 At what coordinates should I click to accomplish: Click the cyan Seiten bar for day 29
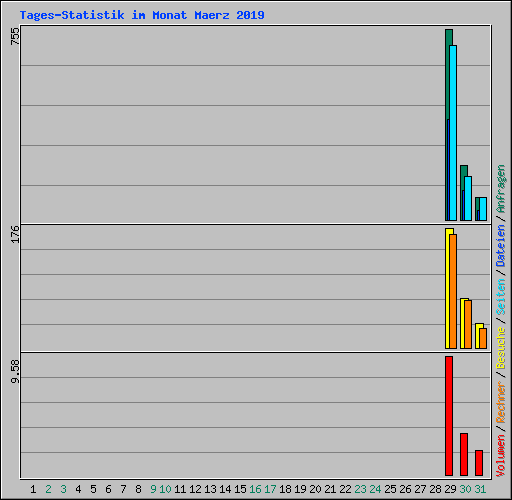tap(453, 133)
